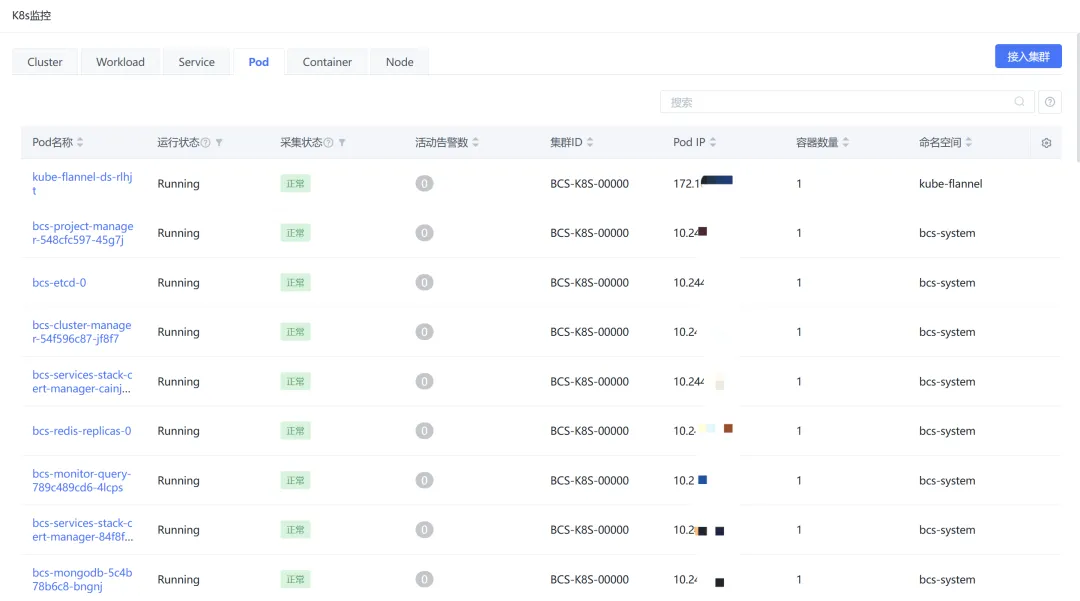Sort the list by 集群ID
The image size is (1080, 601).
(590, 143)
